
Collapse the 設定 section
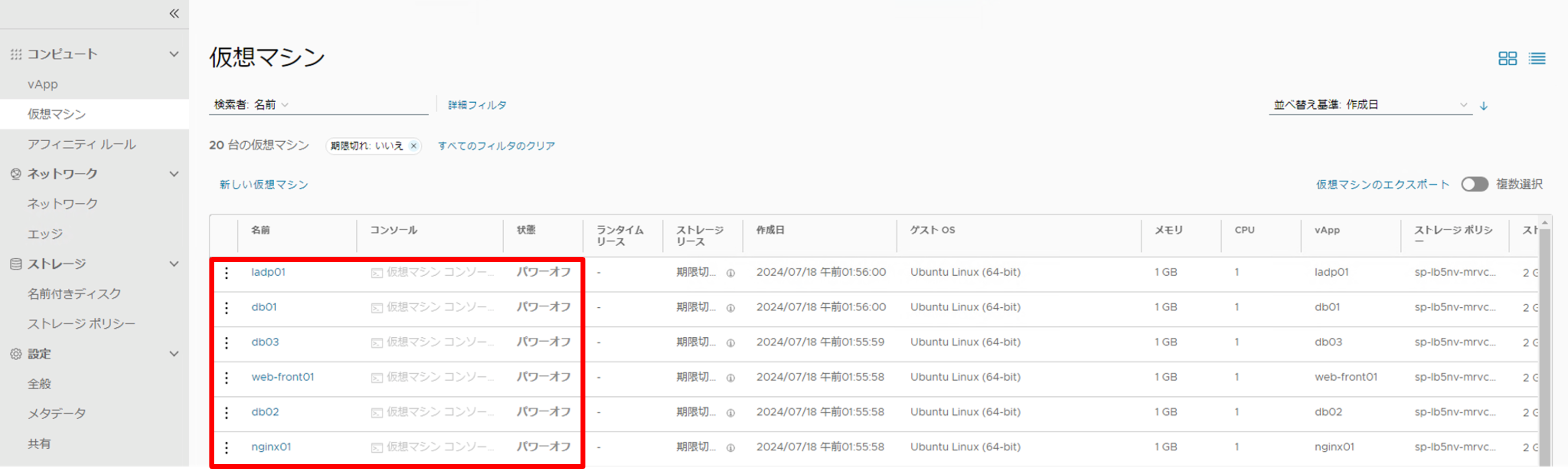[174, 354]
